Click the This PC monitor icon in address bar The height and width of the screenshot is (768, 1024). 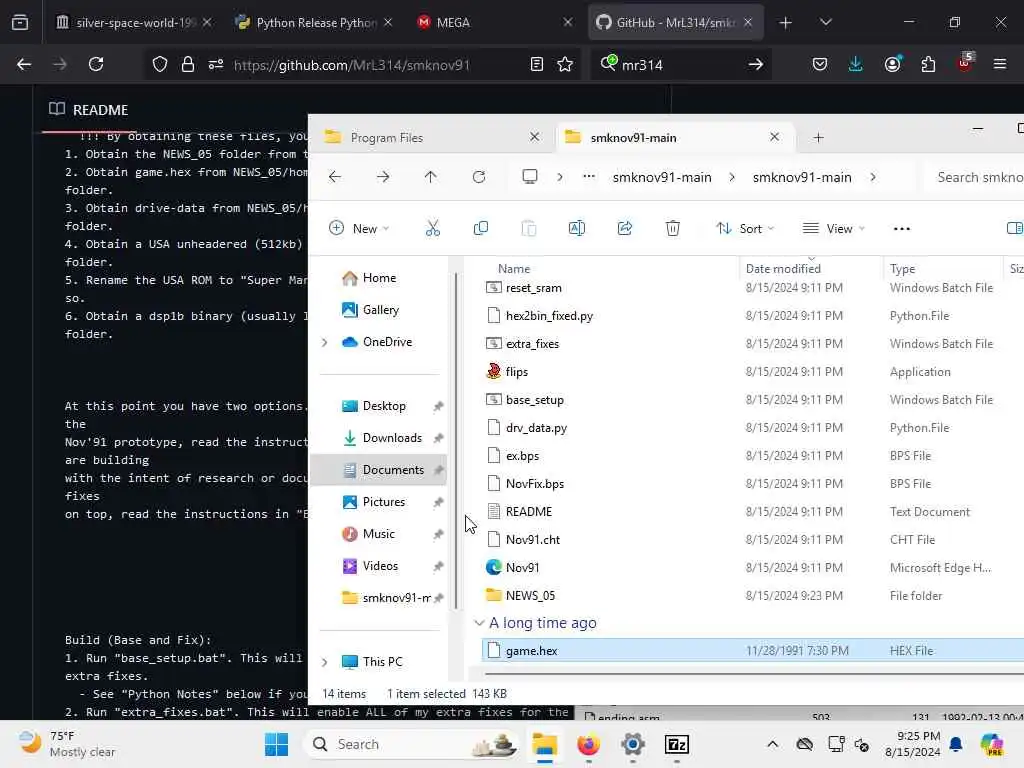point(530,177)
